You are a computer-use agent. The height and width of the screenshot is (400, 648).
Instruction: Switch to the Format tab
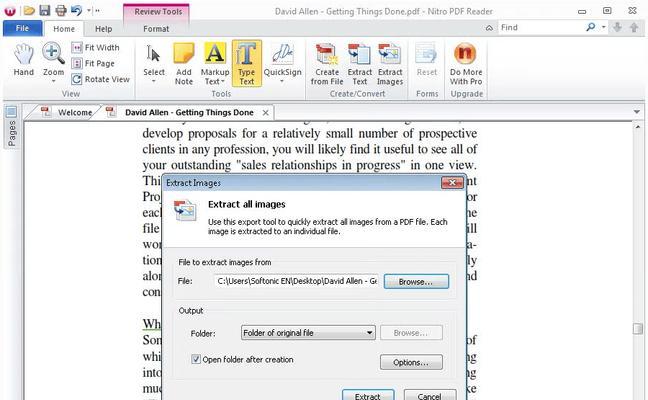(156, 29)
